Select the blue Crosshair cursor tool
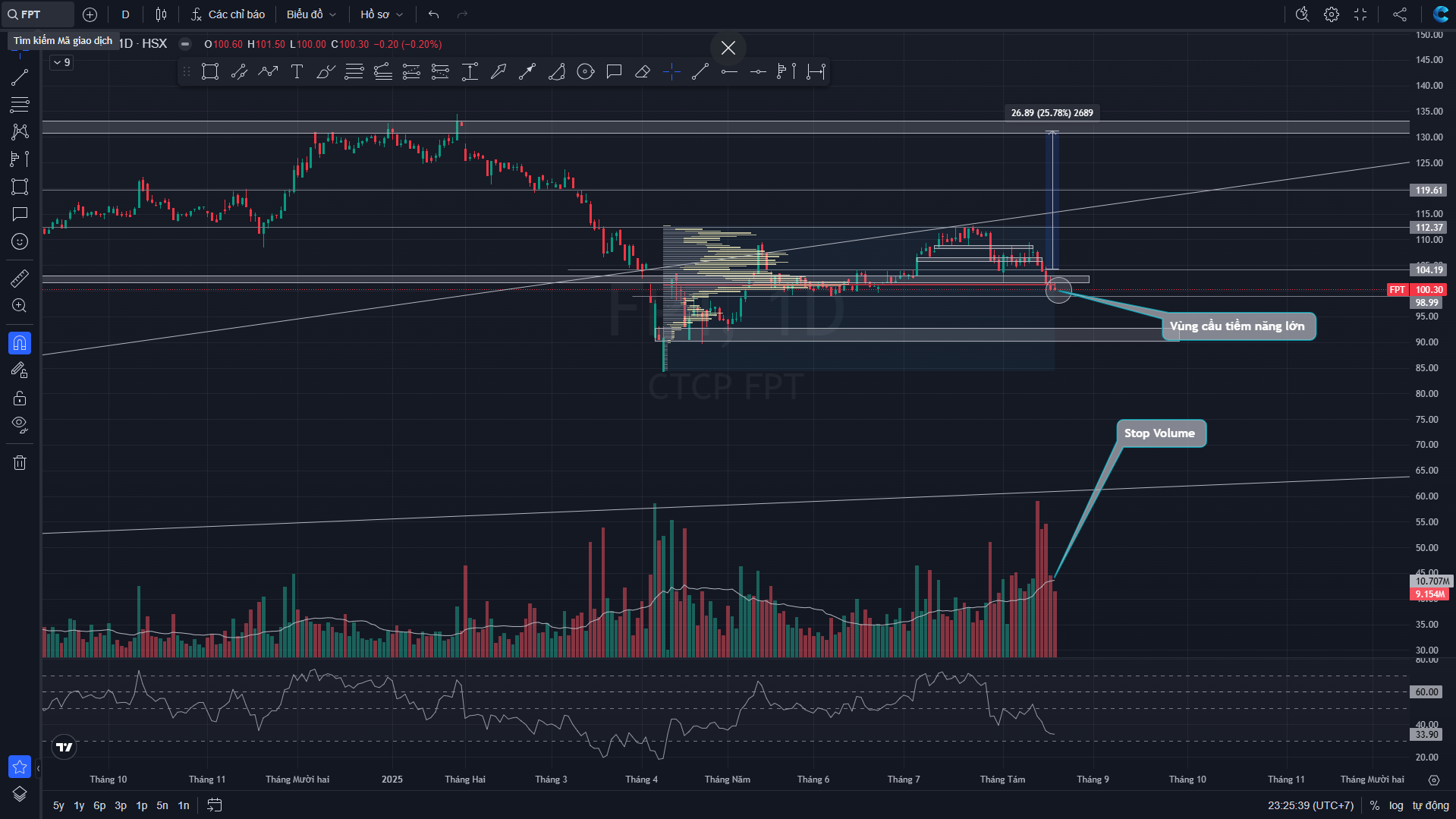Screen dimensions: 1456x819 click(x=671, y=72)
